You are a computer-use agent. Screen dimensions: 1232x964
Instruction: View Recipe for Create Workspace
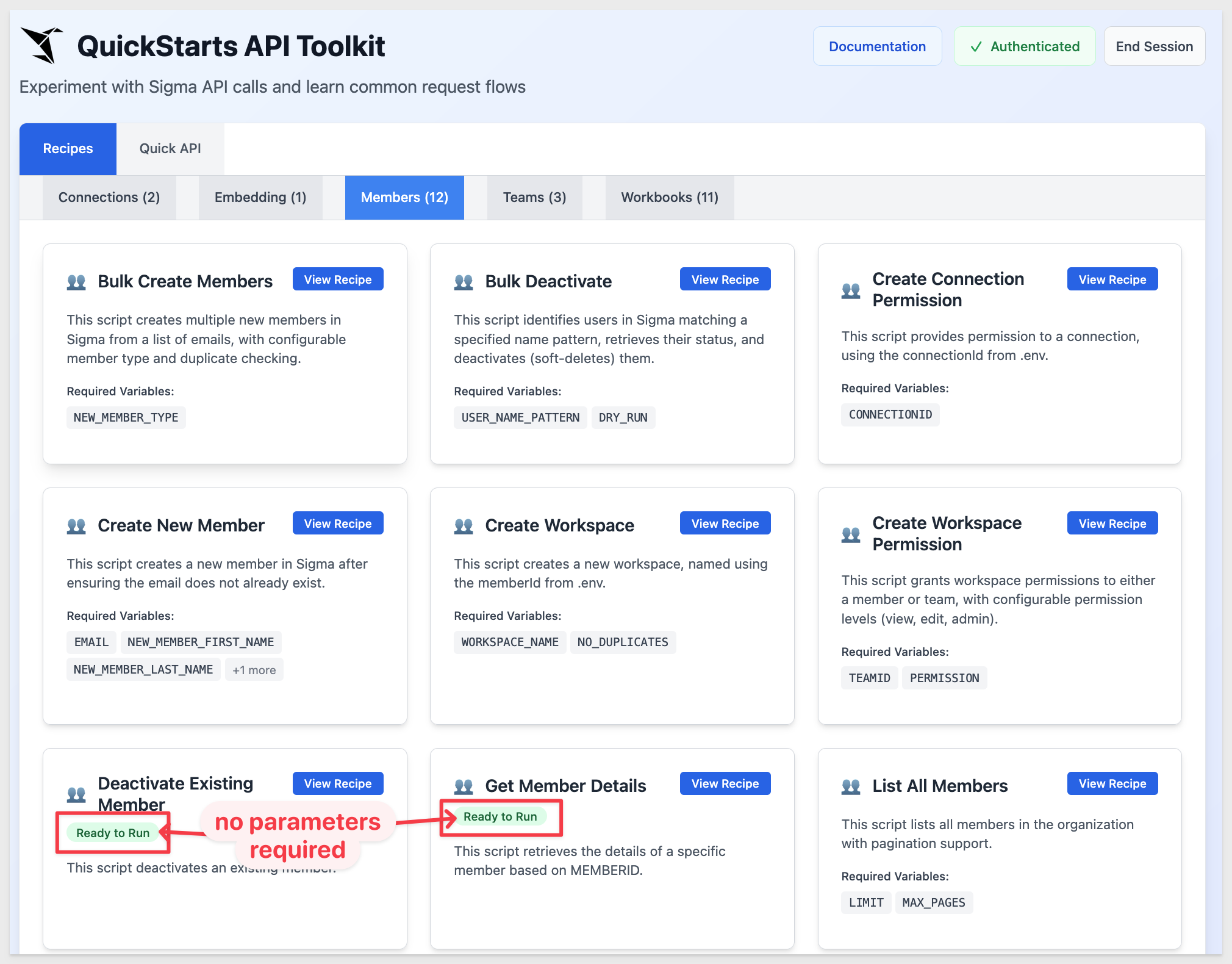[x=725, y=523]
